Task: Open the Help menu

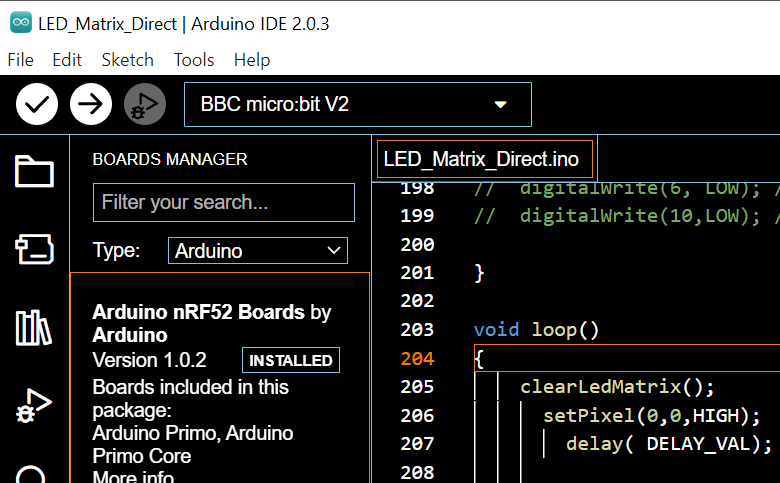Action: click(x=252, y=60)
